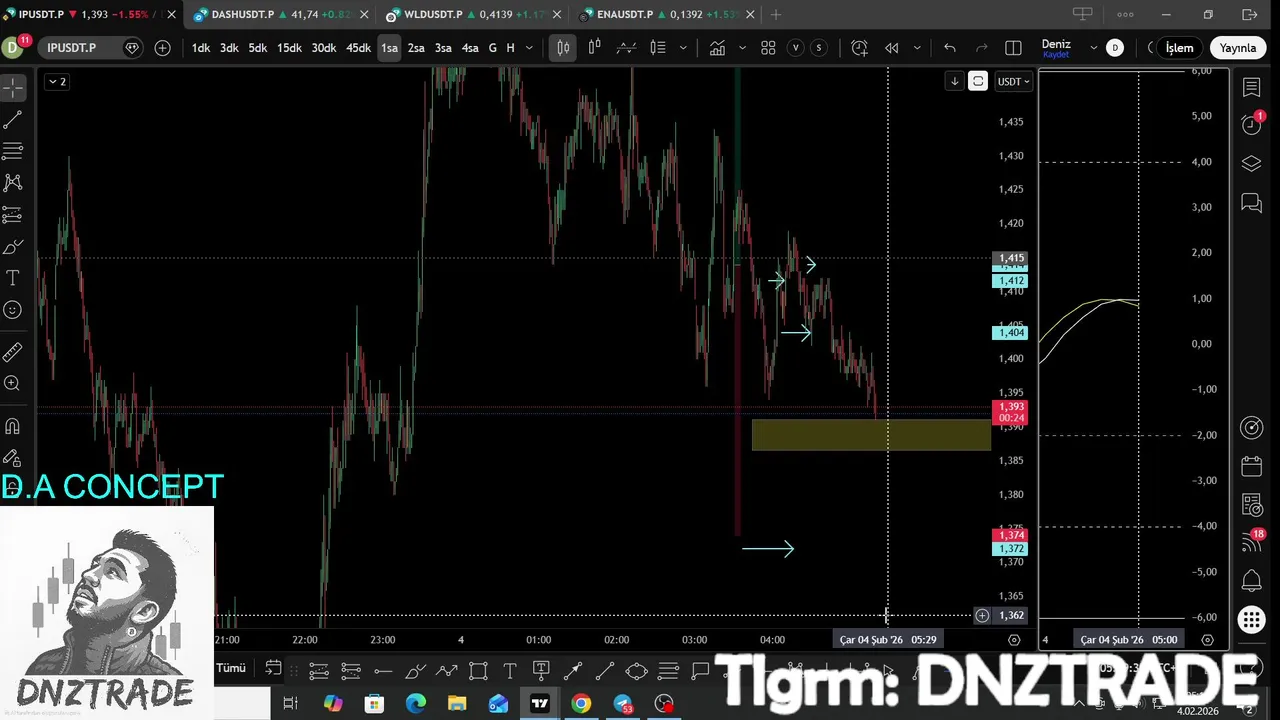The height and width of the screenshot is (720, 1280).
Task: Open the apps grid in the right sidebar
Action: pos(1251,620)
